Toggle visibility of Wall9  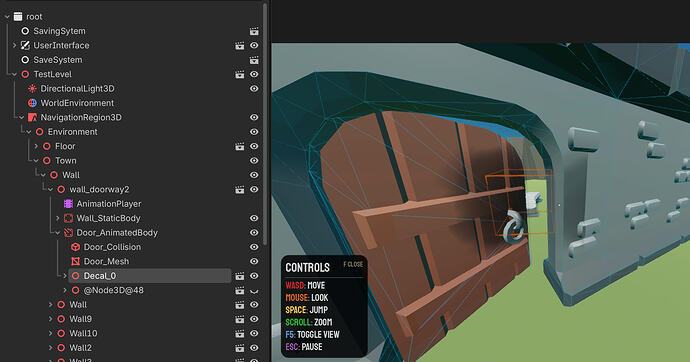coord(254,319)
